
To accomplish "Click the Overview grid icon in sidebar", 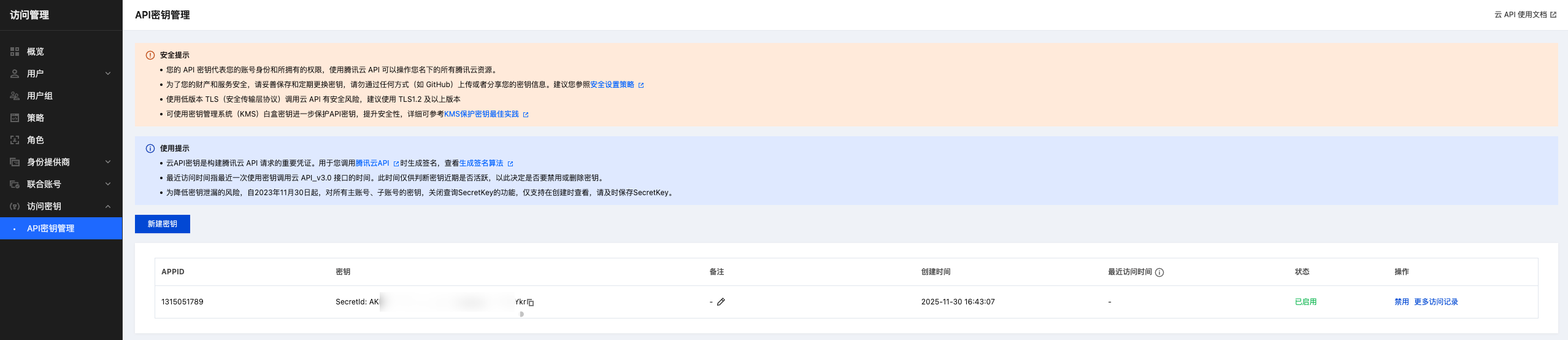I will [x=15, y=52].
